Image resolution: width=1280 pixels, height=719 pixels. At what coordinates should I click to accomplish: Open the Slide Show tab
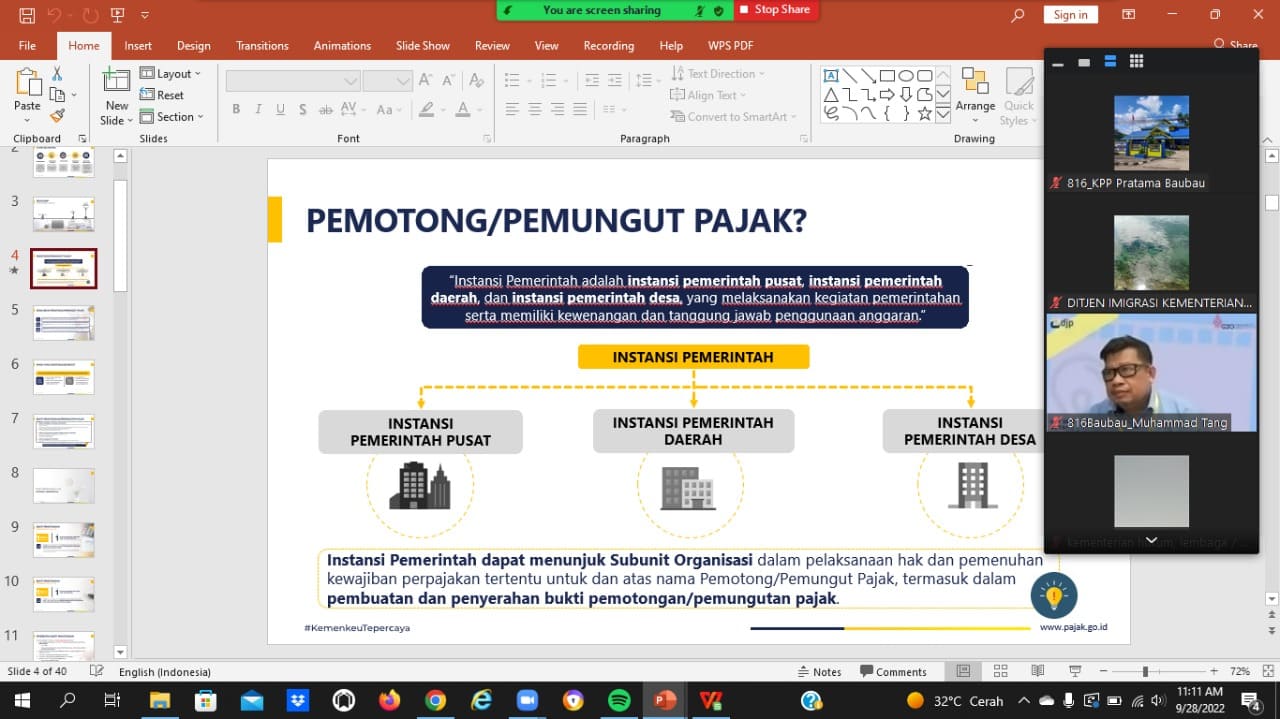pos(422,46)
